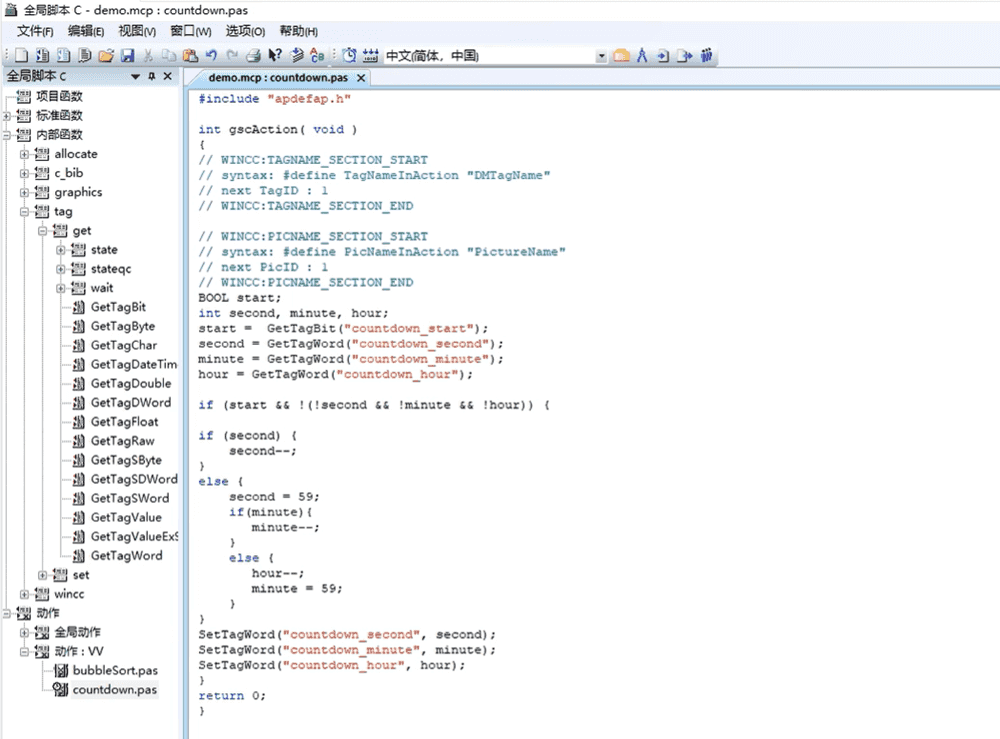This screenshot has height=739, width=1000.
Task: Click the pin icon on 全局脚本 C panel
Action: click(152, 77)
